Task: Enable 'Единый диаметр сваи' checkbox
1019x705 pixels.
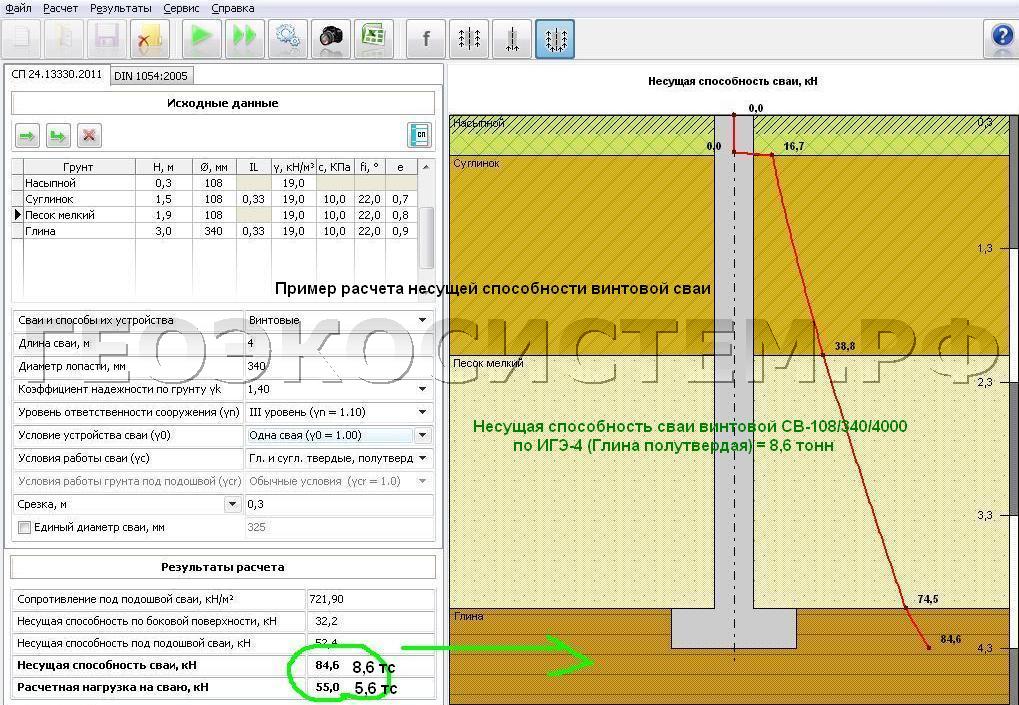Action: coord(25,527)
